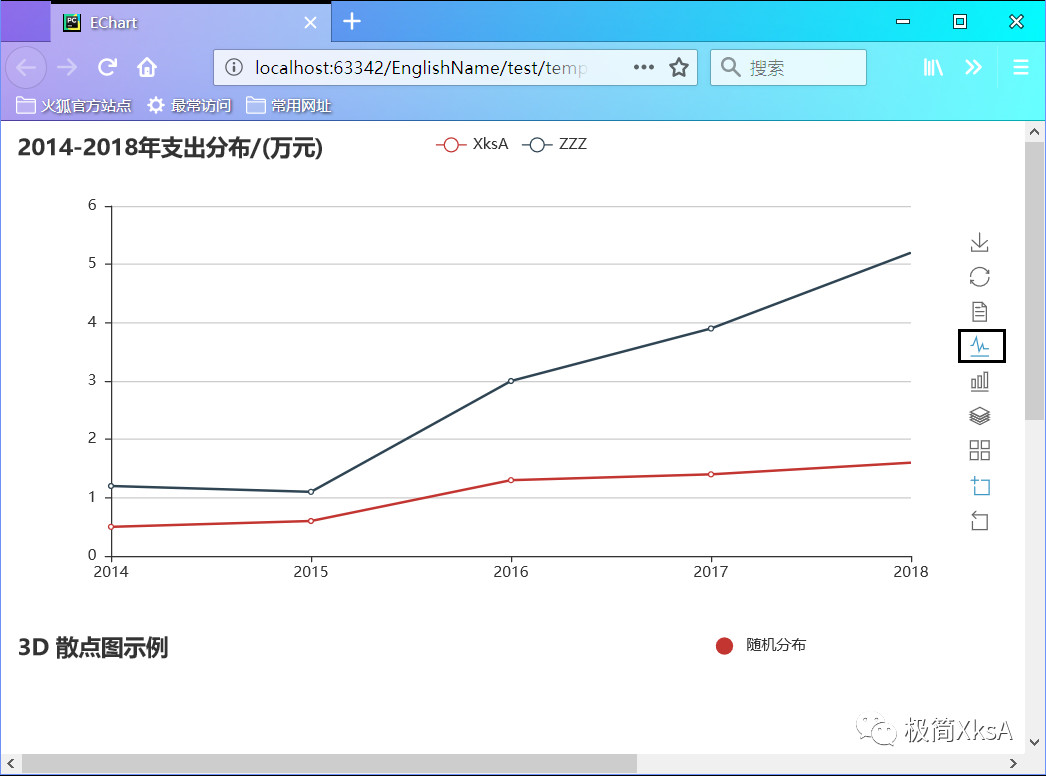Switch chart to line type icon
The height and width of the screenshot is (776, 1046).
pos(981,346)
